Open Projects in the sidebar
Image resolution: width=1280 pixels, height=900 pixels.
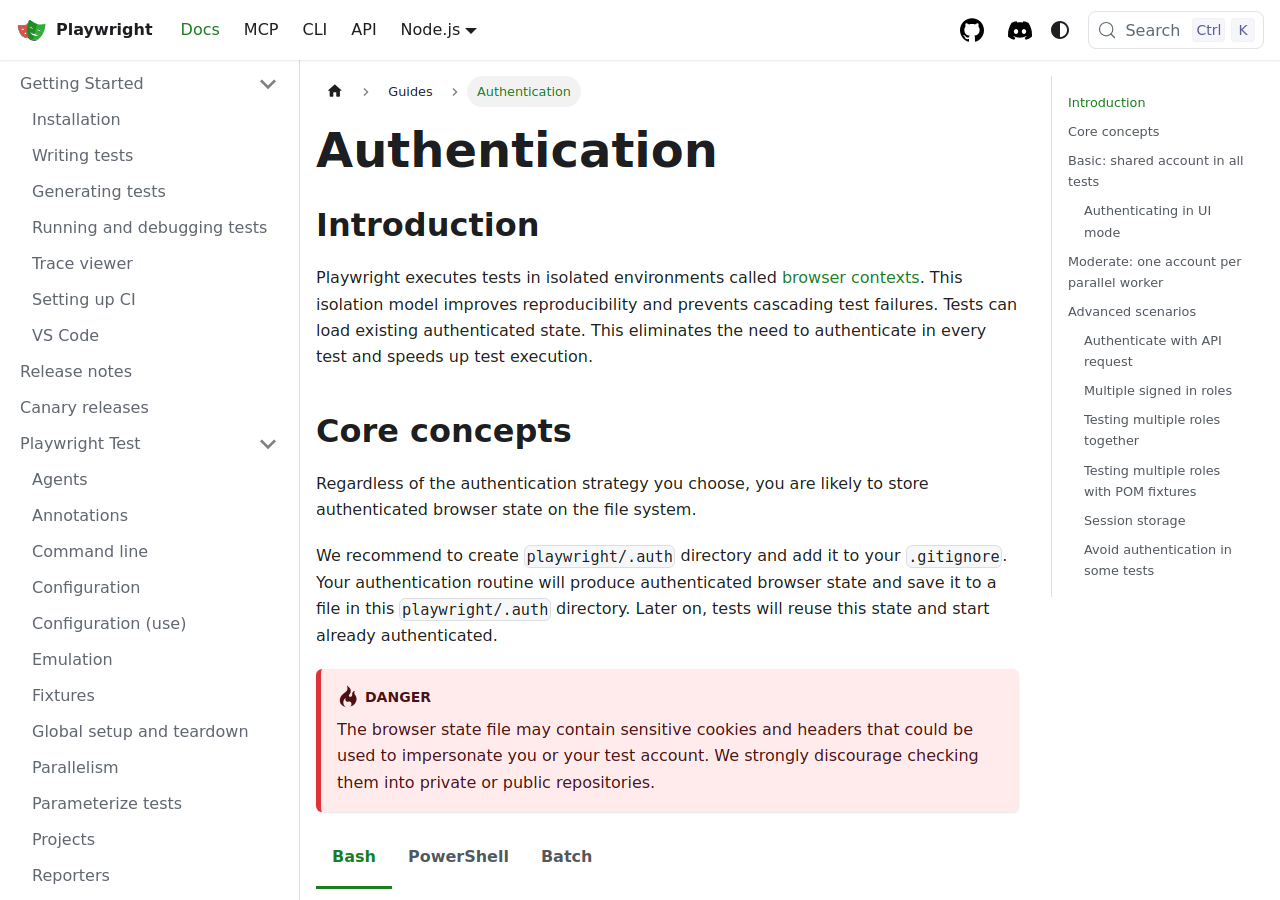click(63, 840)
